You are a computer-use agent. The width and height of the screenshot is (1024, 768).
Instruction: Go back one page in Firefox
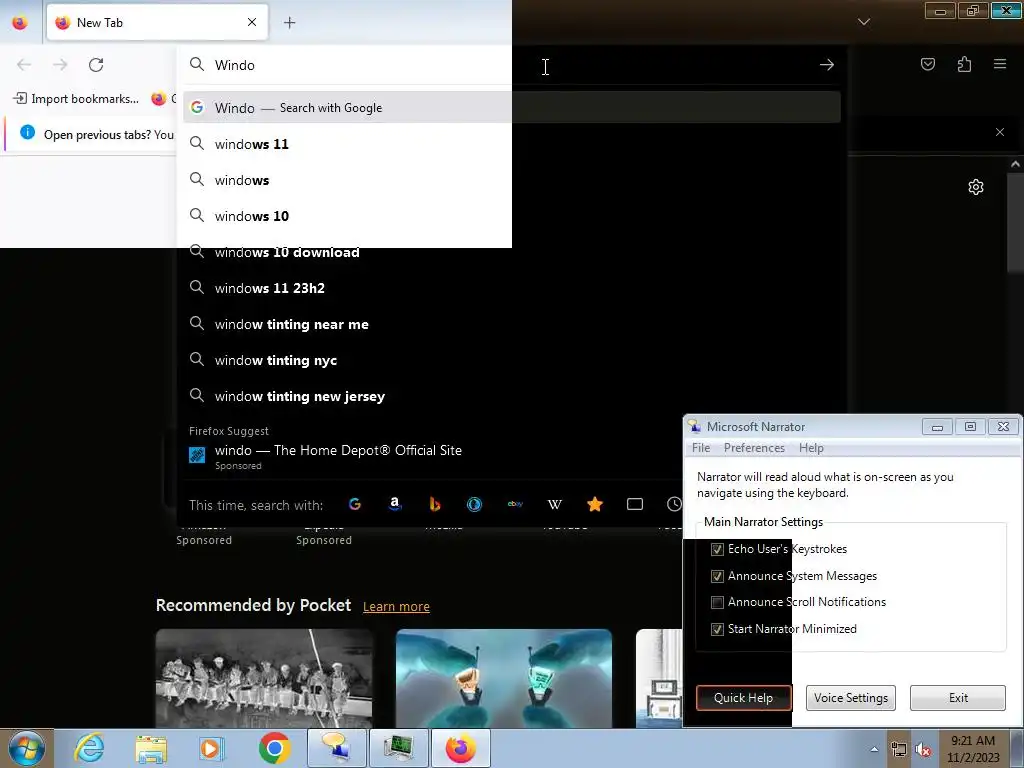click(x=24, y=65)
